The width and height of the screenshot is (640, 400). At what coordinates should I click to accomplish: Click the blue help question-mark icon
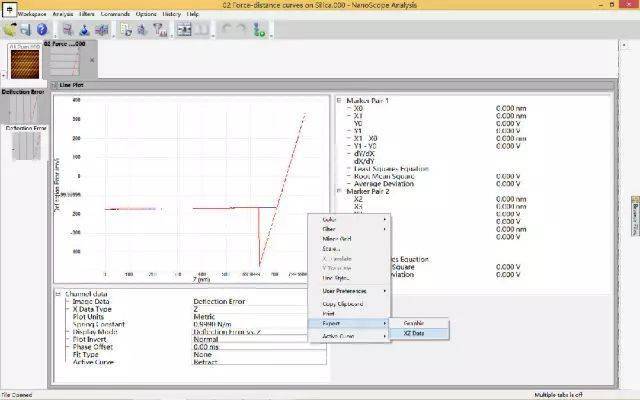(x=42, y=30)
